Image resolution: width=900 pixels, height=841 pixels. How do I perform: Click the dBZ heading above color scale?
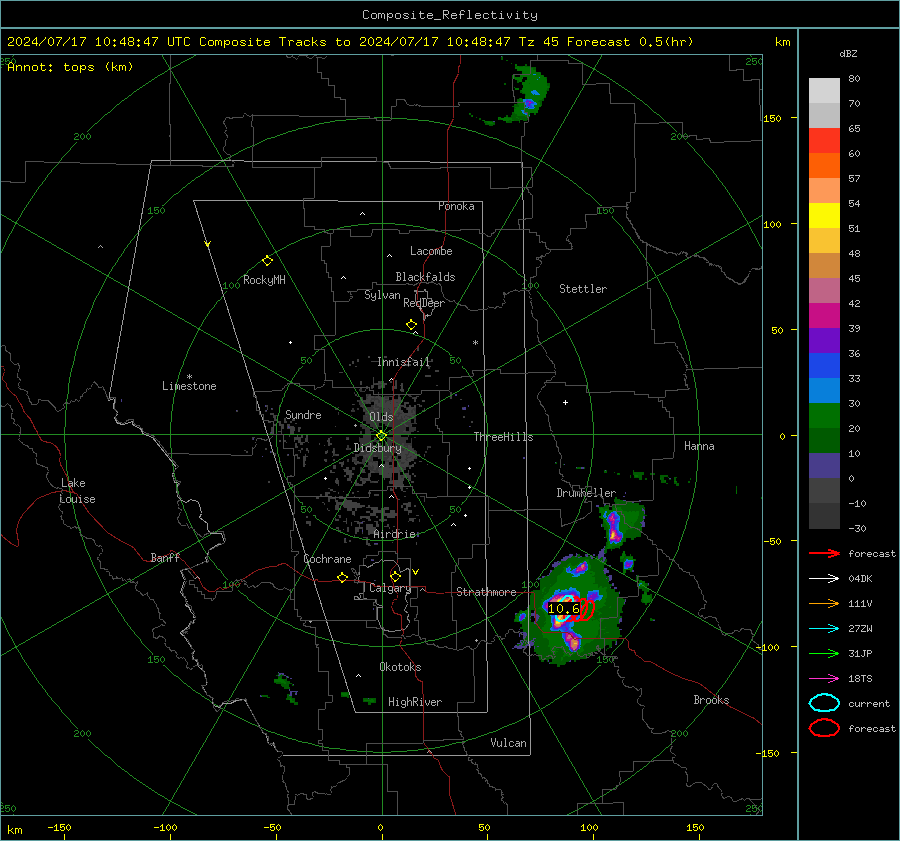pyautogui.click(x=848, y=53)
